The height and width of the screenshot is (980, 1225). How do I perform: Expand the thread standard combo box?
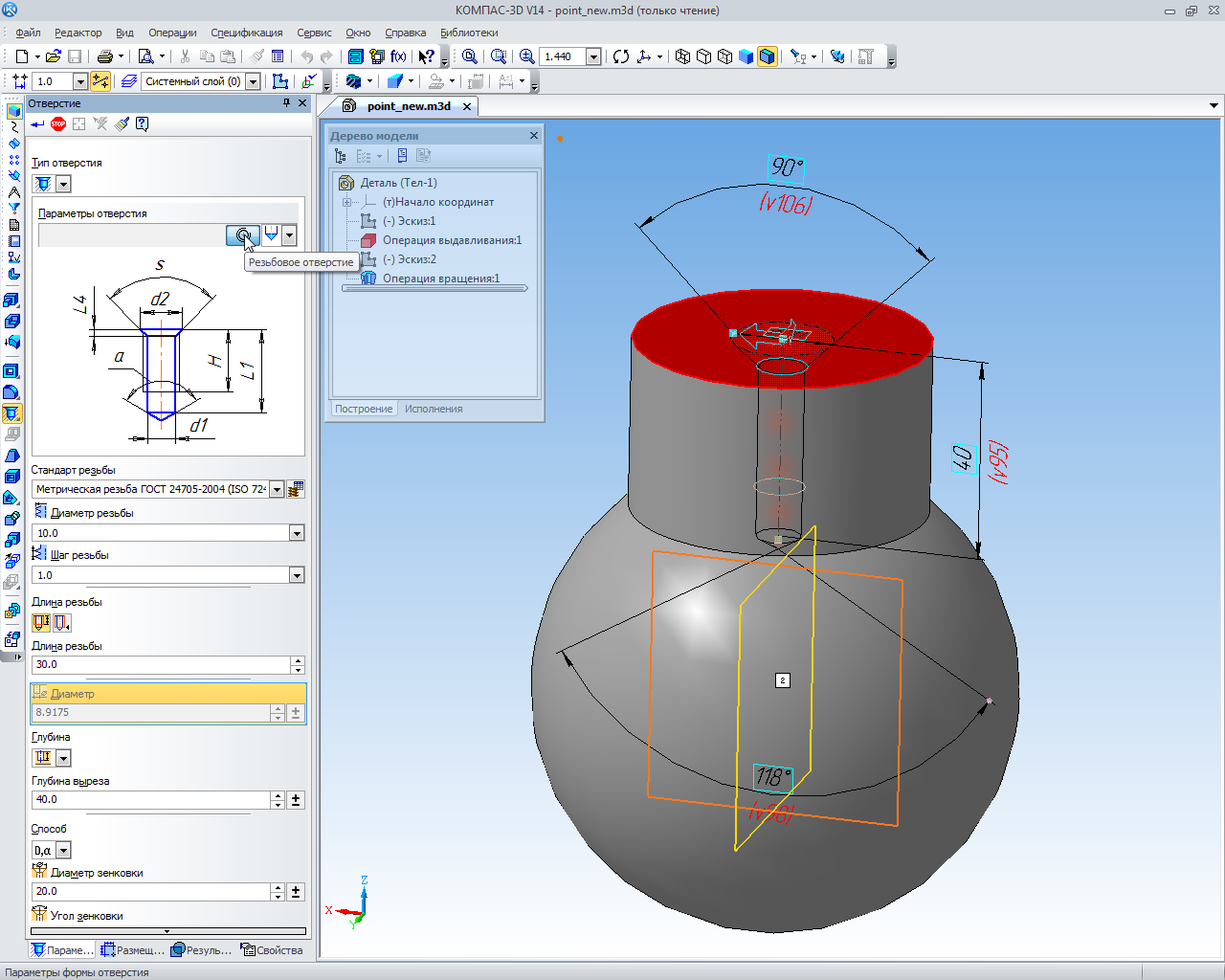(277, 489)
